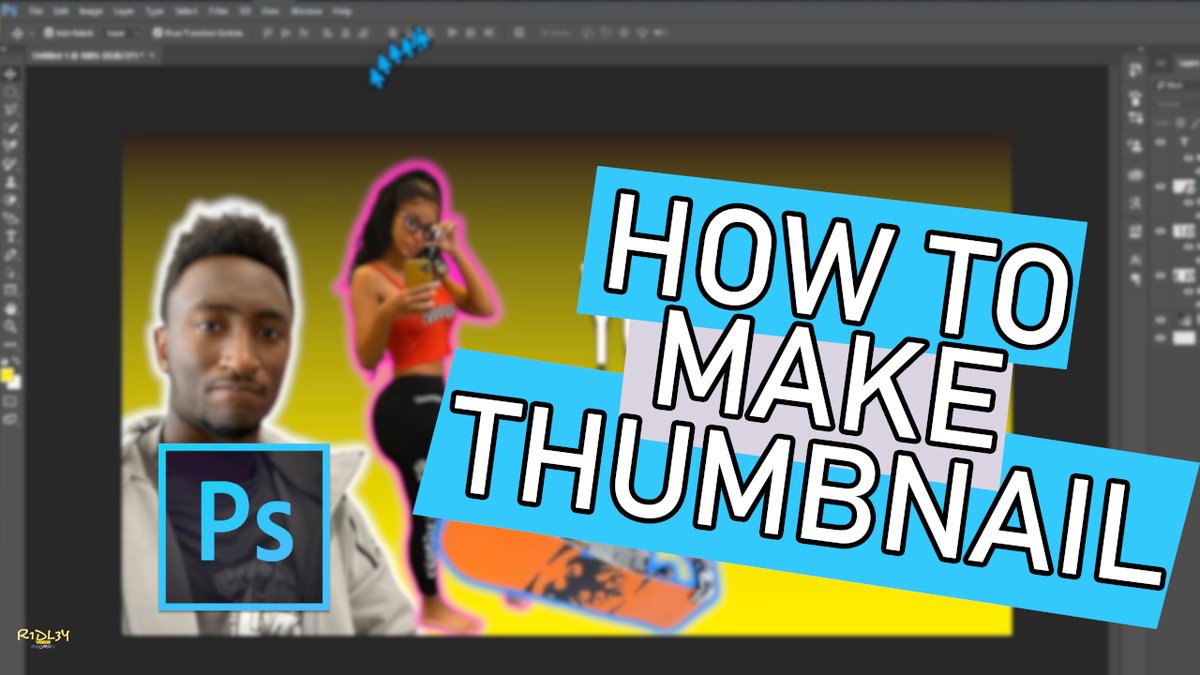Screen dimensions: 1200x675
Task: Select the Zoom tool
Action: 11,327
